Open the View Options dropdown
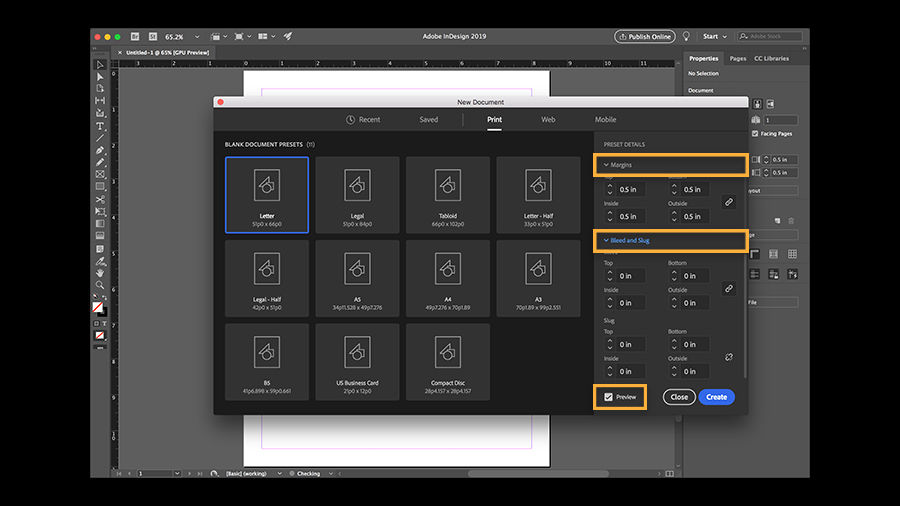 coord(219,36)
